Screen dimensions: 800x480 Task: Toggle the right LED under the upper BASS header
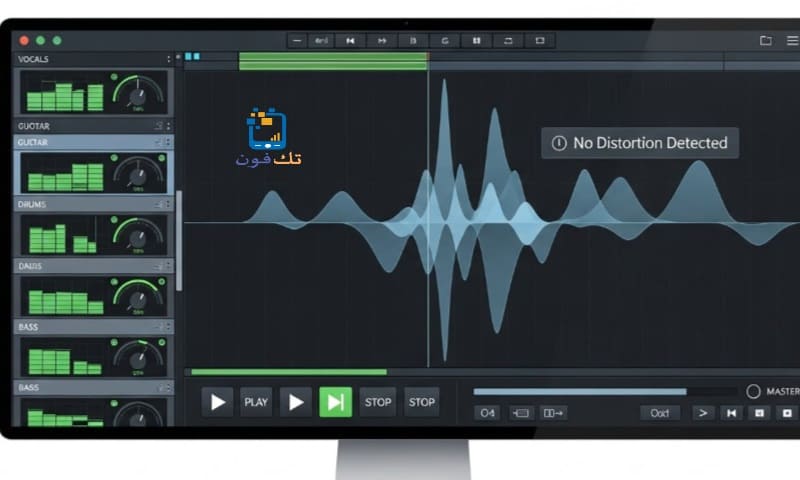[162, 342]
